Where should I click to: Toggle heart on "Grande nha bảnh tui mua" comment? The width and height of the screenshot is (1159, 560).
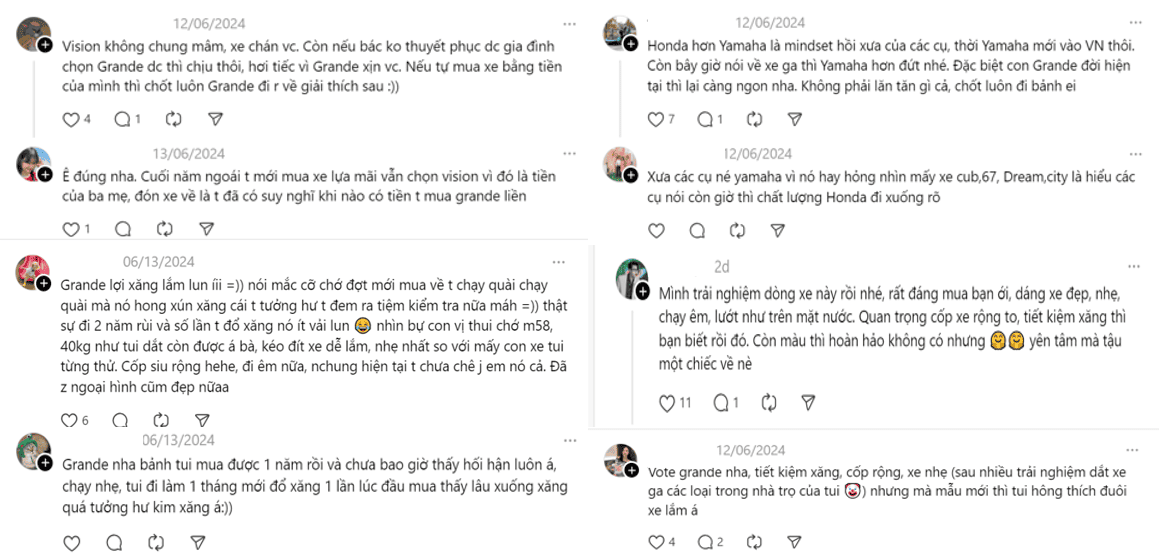coord(71,543)
